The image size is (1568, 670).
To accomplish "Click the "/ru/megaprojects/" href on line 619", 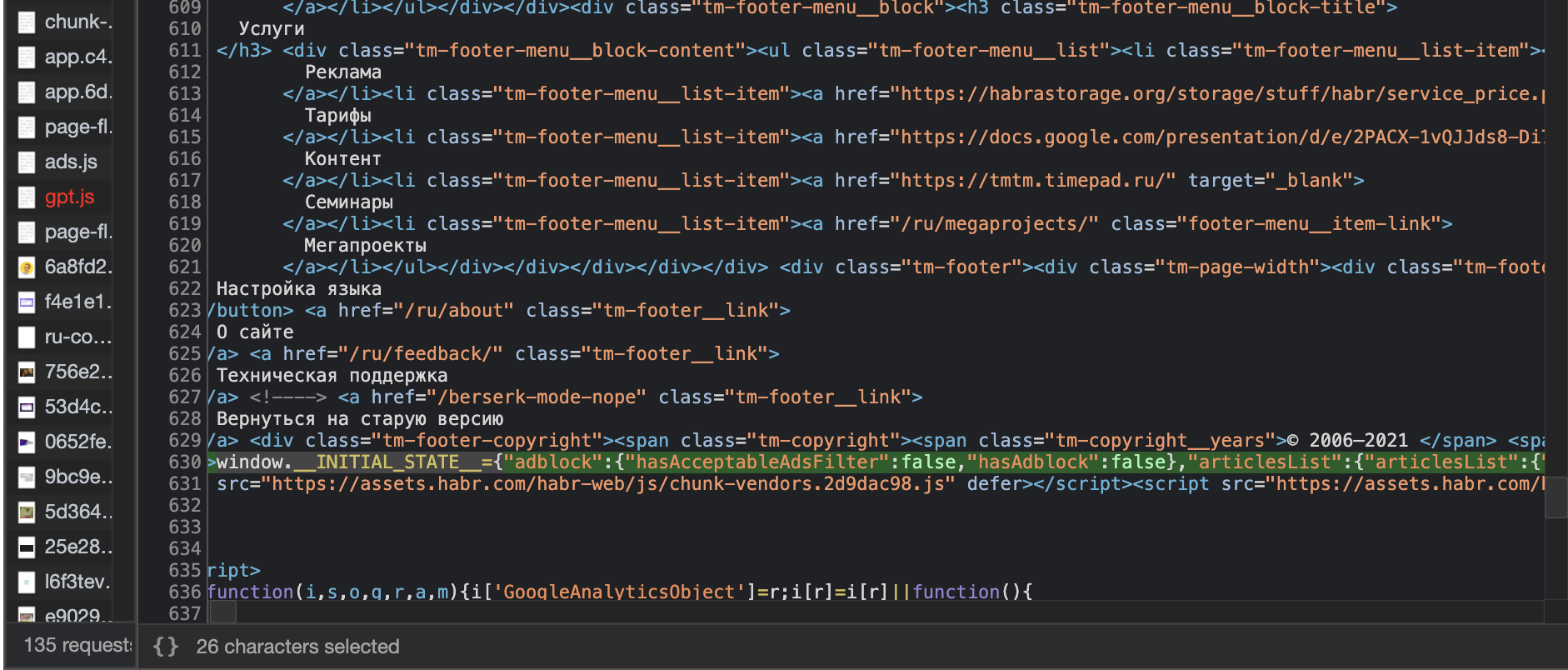I will point(994,224).
